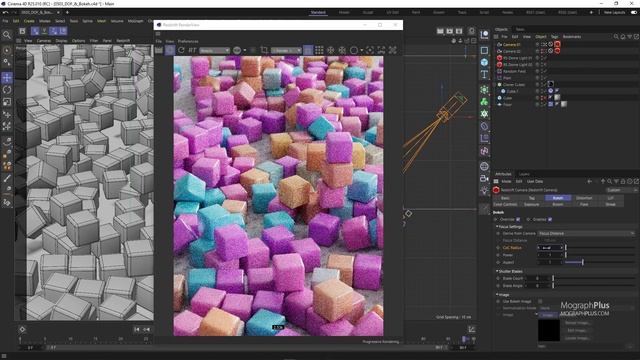Open the hamburger menu in RenderView
The image size is (640, 360).
coord(158,34)
